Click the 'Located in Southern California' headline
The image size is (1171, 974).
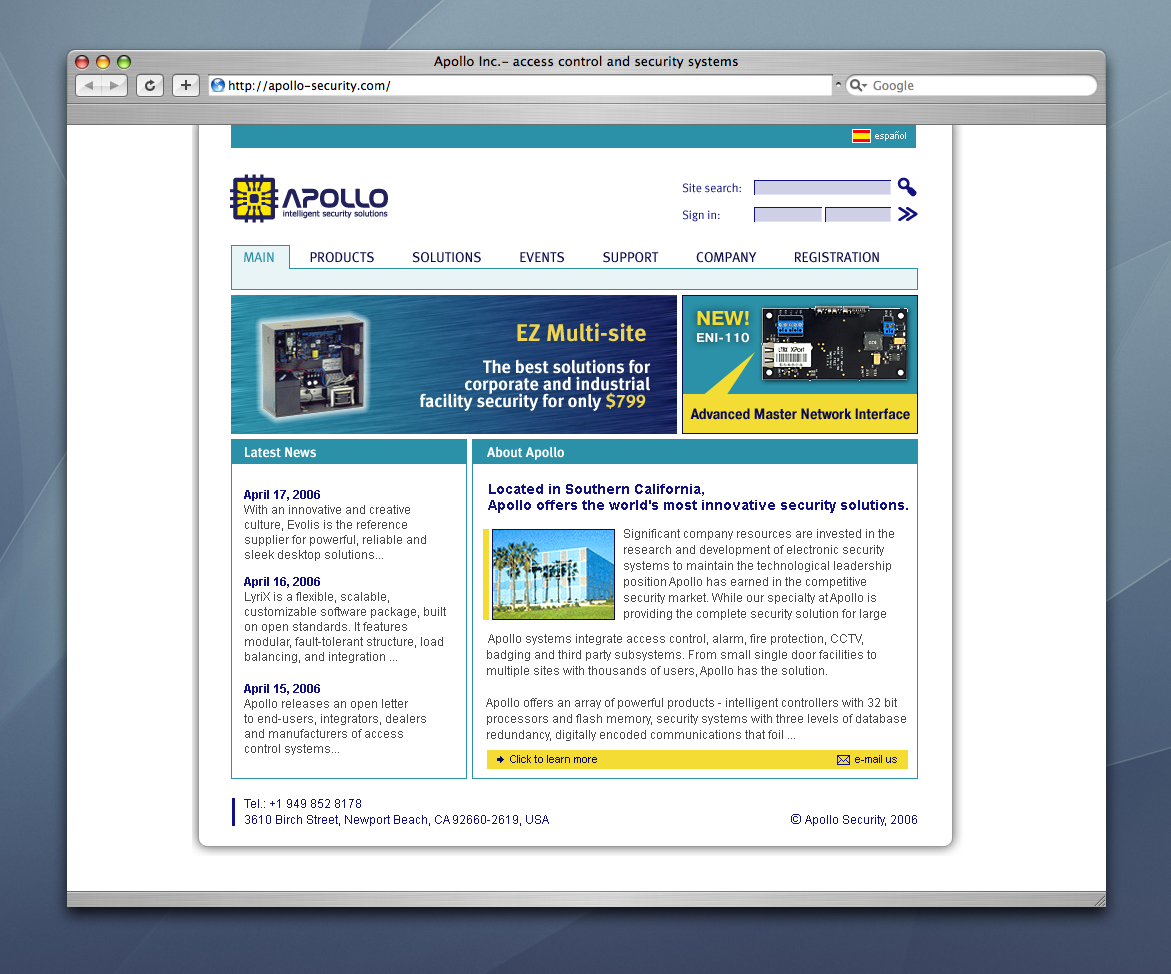point(596,489)
